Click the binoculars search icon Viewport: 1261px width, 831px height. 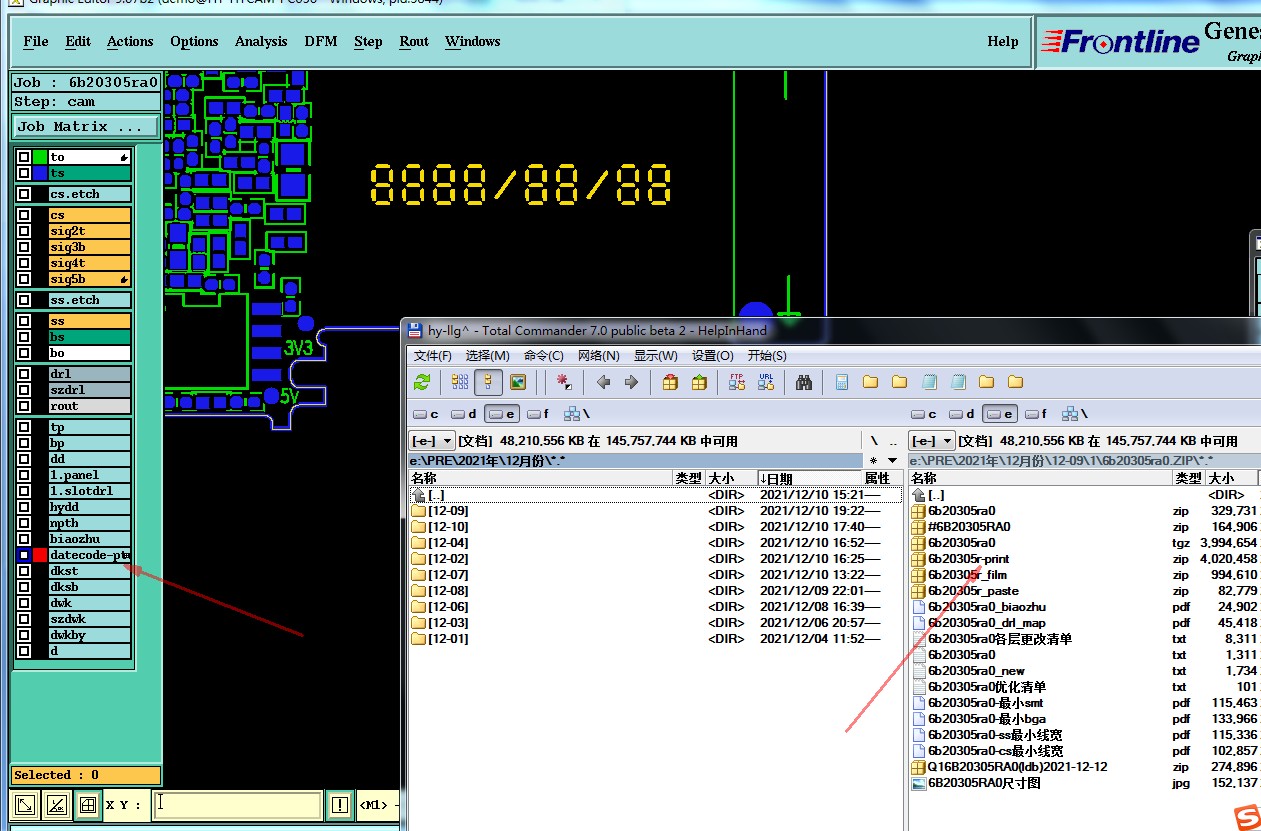tap(803, 382)
